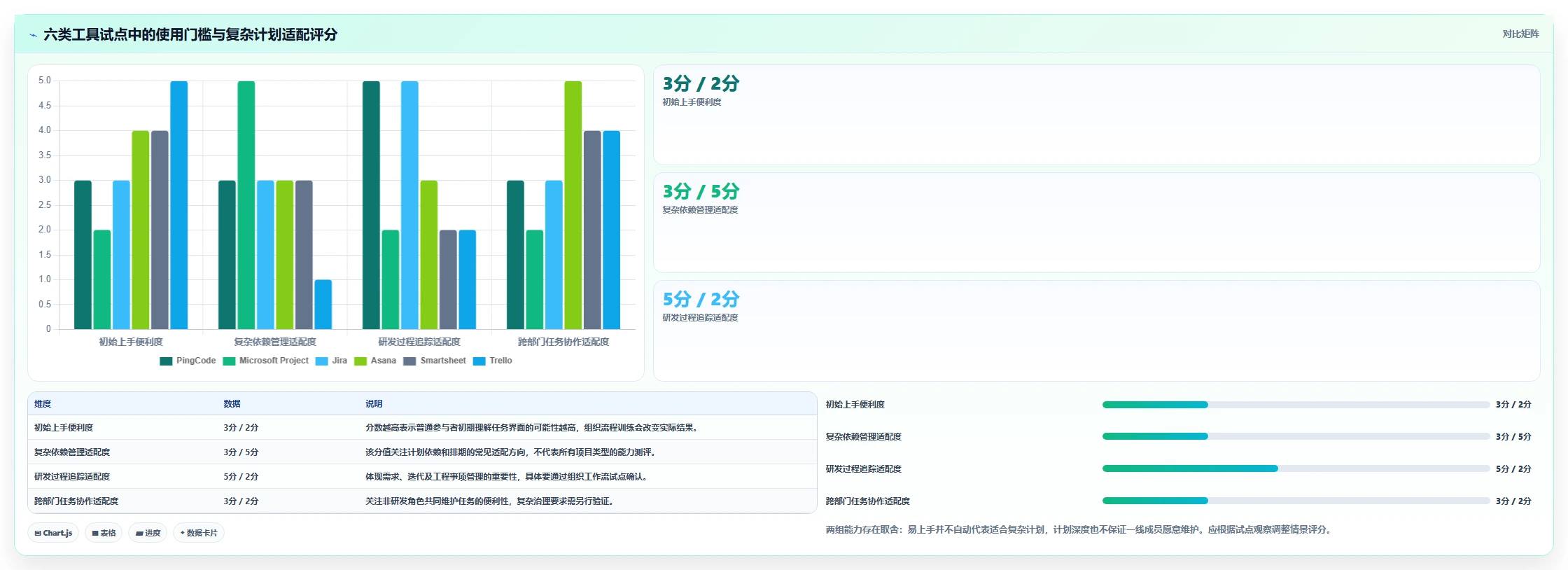Click the table note starting 关注非研发角色

click(491, 501)
